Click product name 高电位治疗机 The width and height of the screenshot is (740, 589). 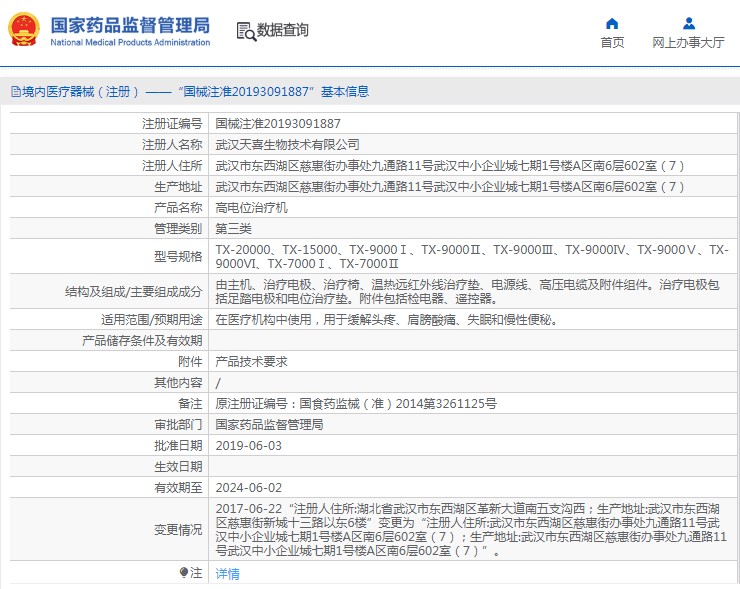[252, 208]
